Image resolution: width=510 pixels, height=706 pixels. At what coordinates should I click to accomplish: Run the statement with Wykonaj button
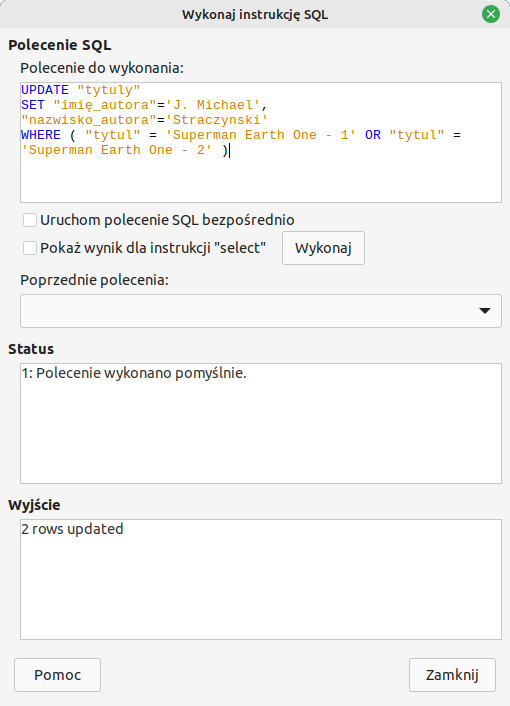click(323, 248)
